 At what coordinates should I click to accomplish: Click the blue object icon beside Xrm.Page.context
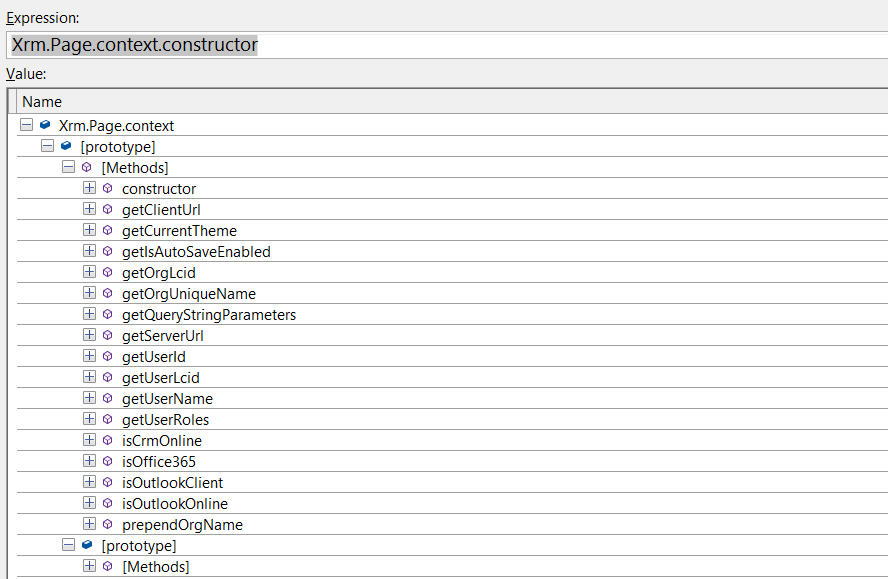click(45, 126)
